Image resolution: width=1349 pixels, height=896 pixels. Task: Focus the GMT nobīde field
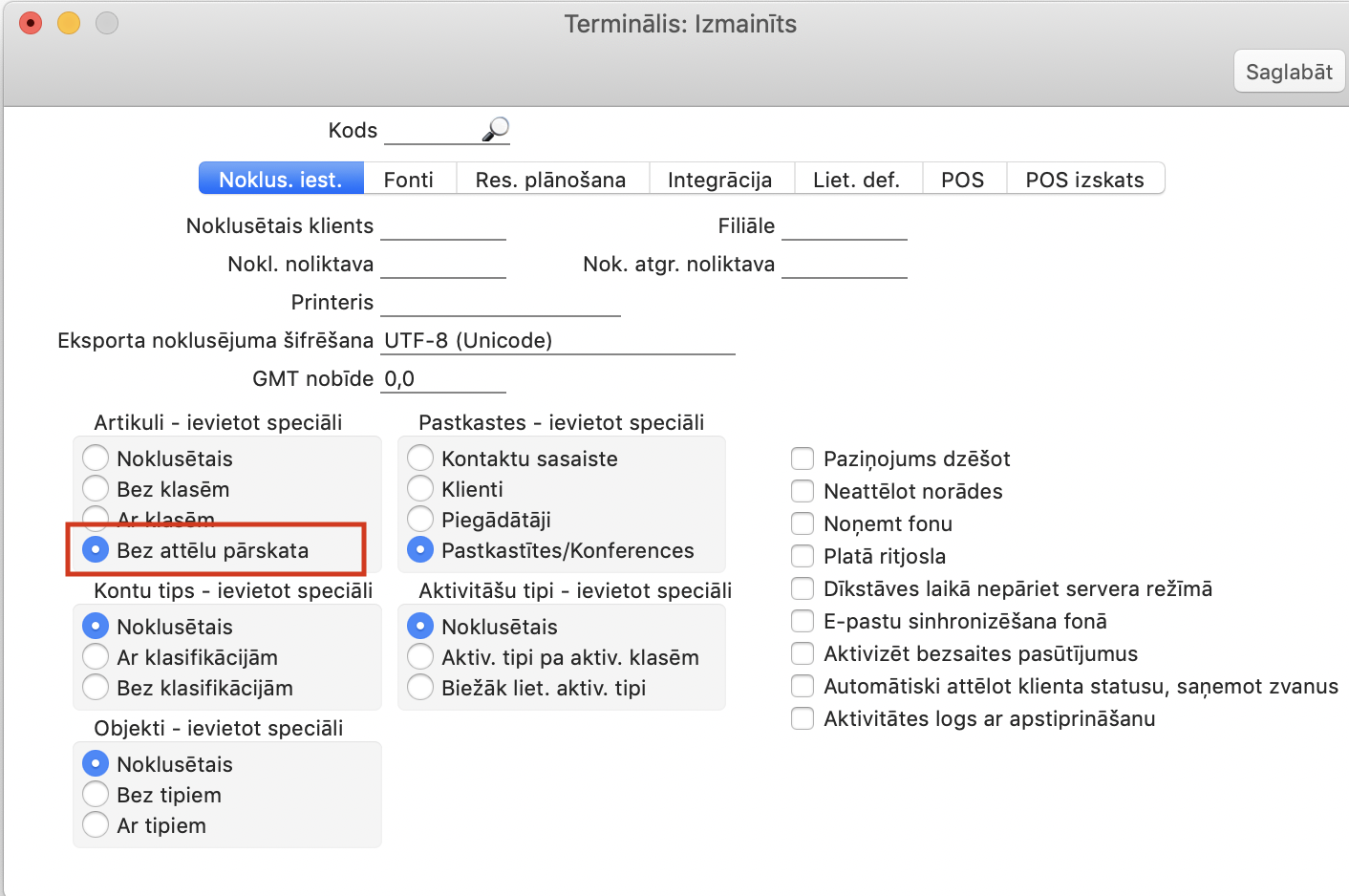tap(443, 379)
